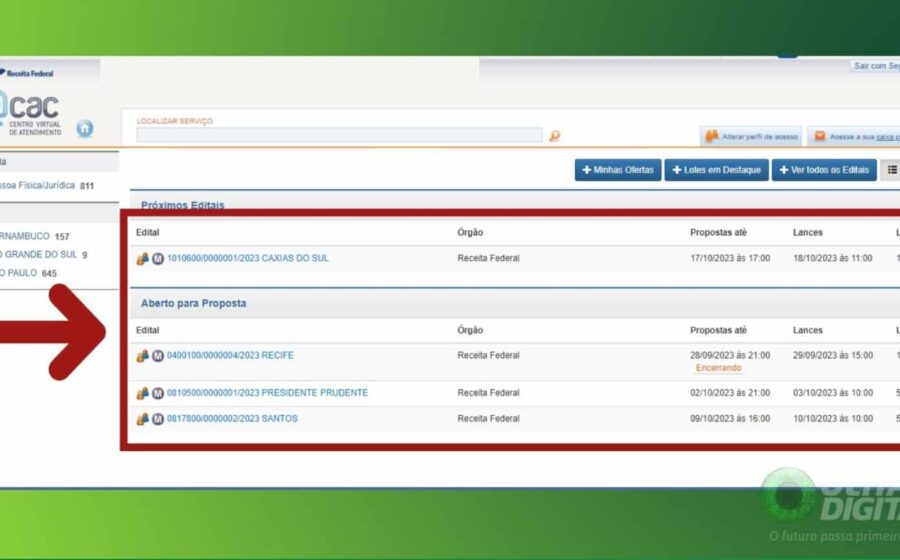The image size is (900, 560).
Task: Click Propostas até 02/10/2023 às 21:00
Action: click(x=730, y=393)
